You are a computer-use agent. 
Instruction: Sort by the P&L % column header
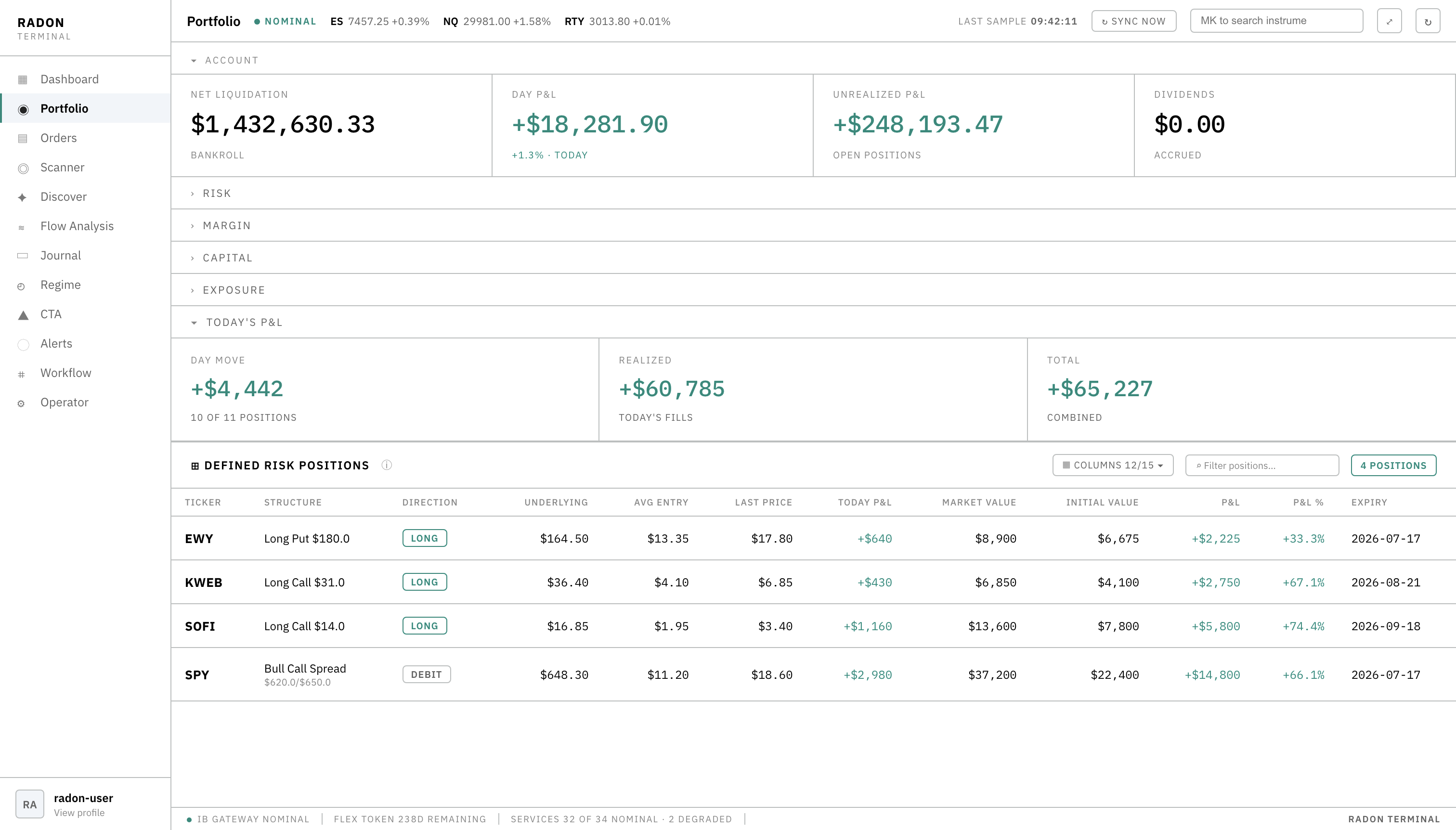[x=1308, y=502]
